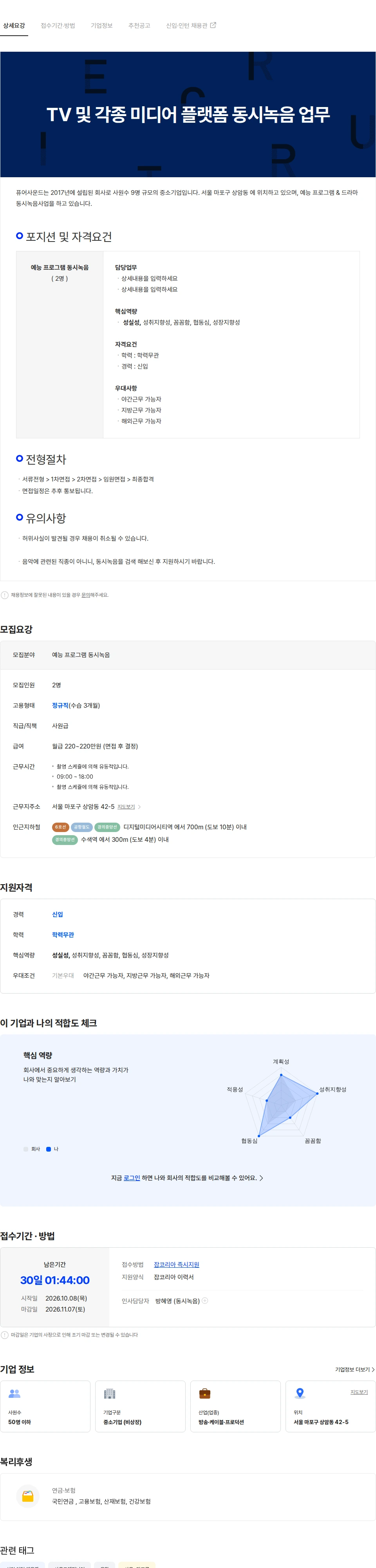Click the 산업(업종) briefcase icon
This screenshot has height=1568, width=376.
pyautogui.click(x=205, y=1393)
